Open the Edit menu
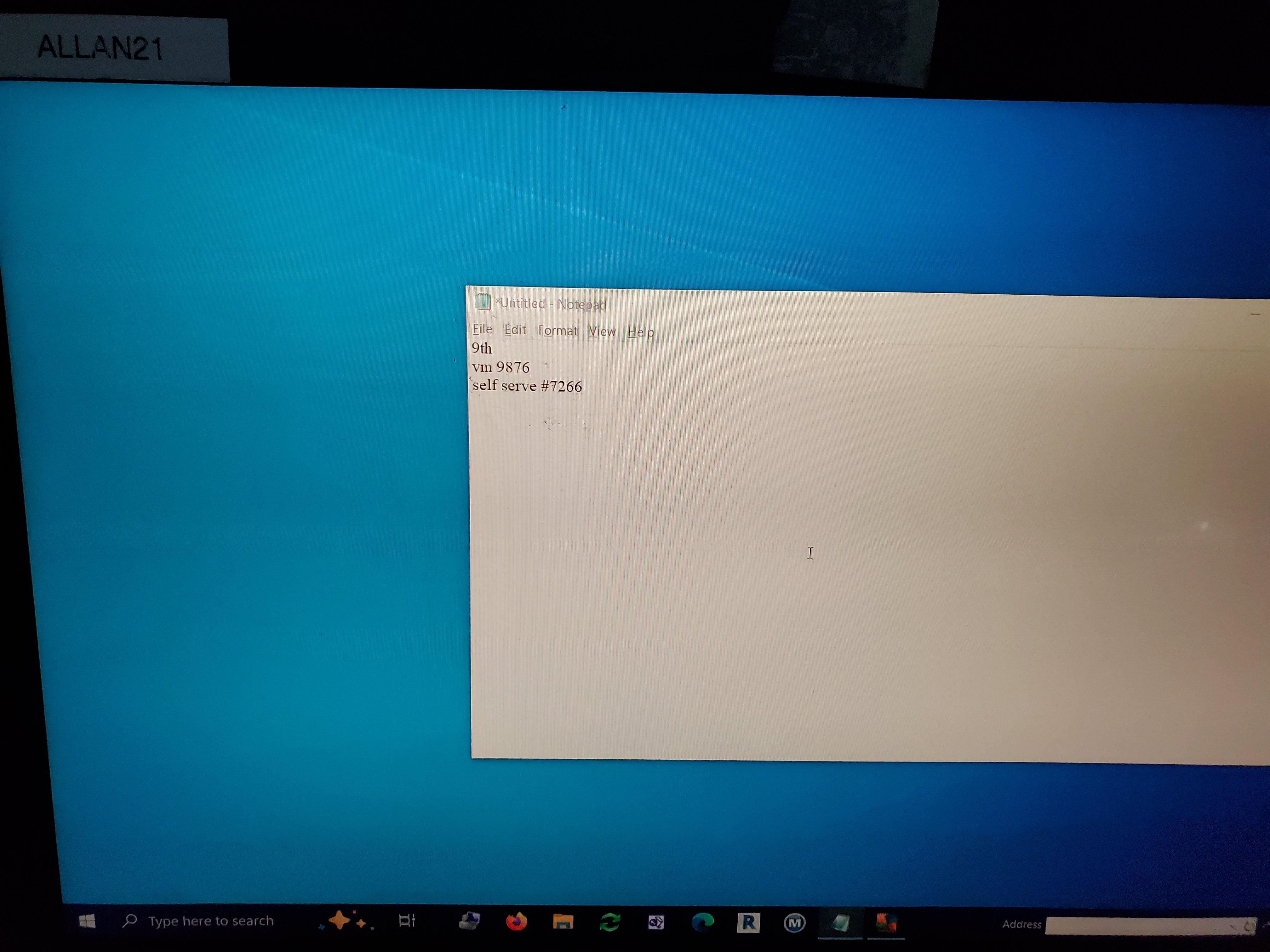The image size is (1270, 952). (514, 329)
